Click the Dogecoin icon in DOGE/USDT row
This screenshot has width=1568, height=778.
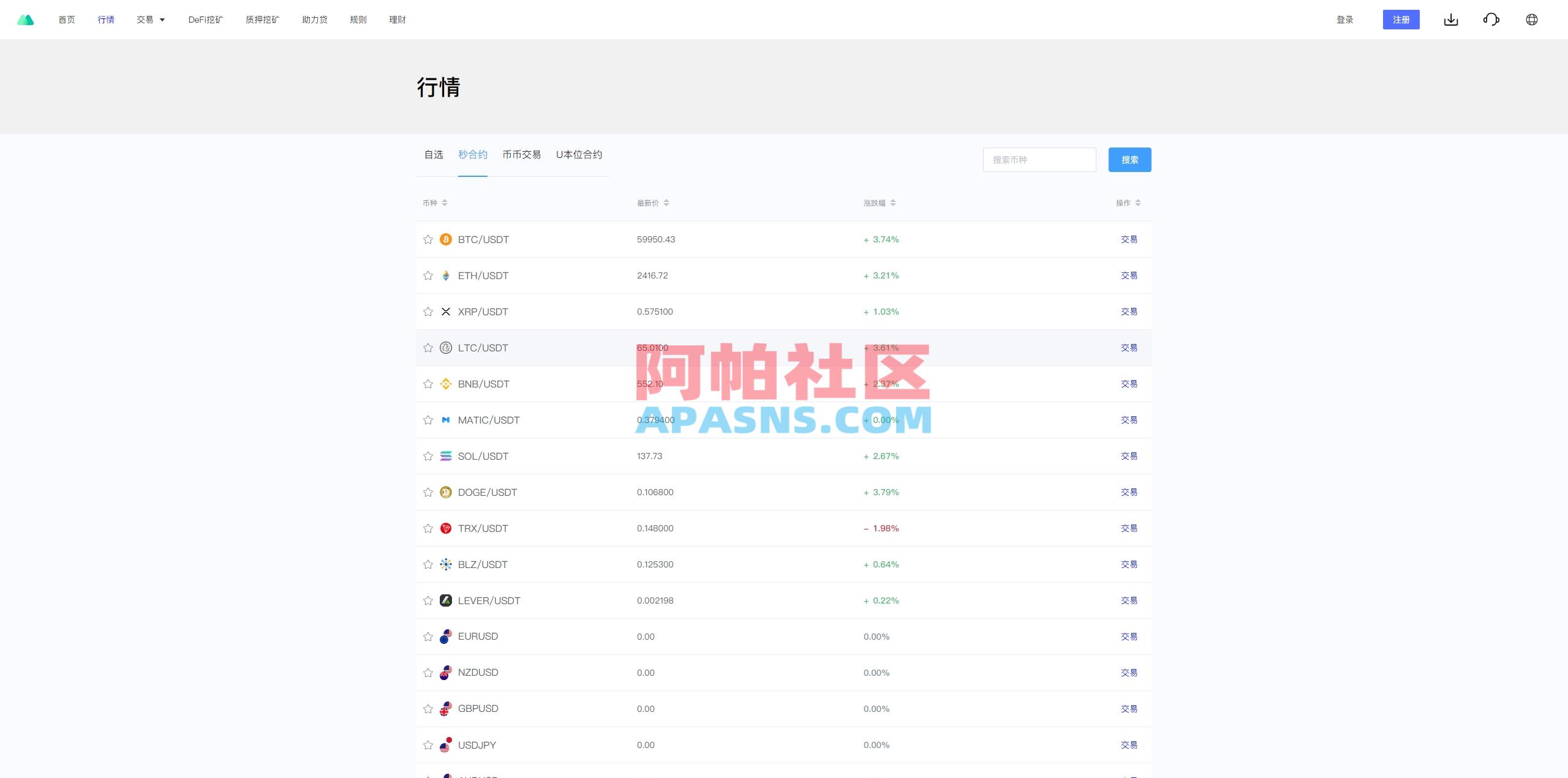click(446, 492)
